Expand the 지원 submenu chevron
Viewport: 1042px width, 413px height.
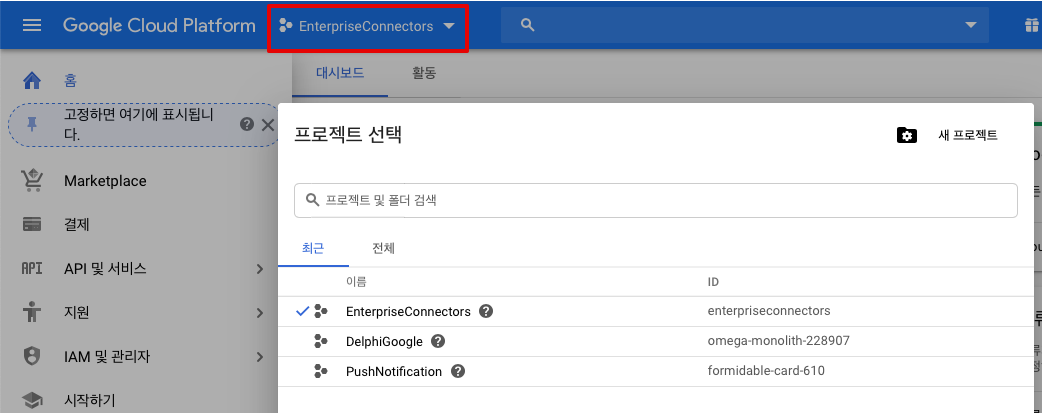point(260,313)
